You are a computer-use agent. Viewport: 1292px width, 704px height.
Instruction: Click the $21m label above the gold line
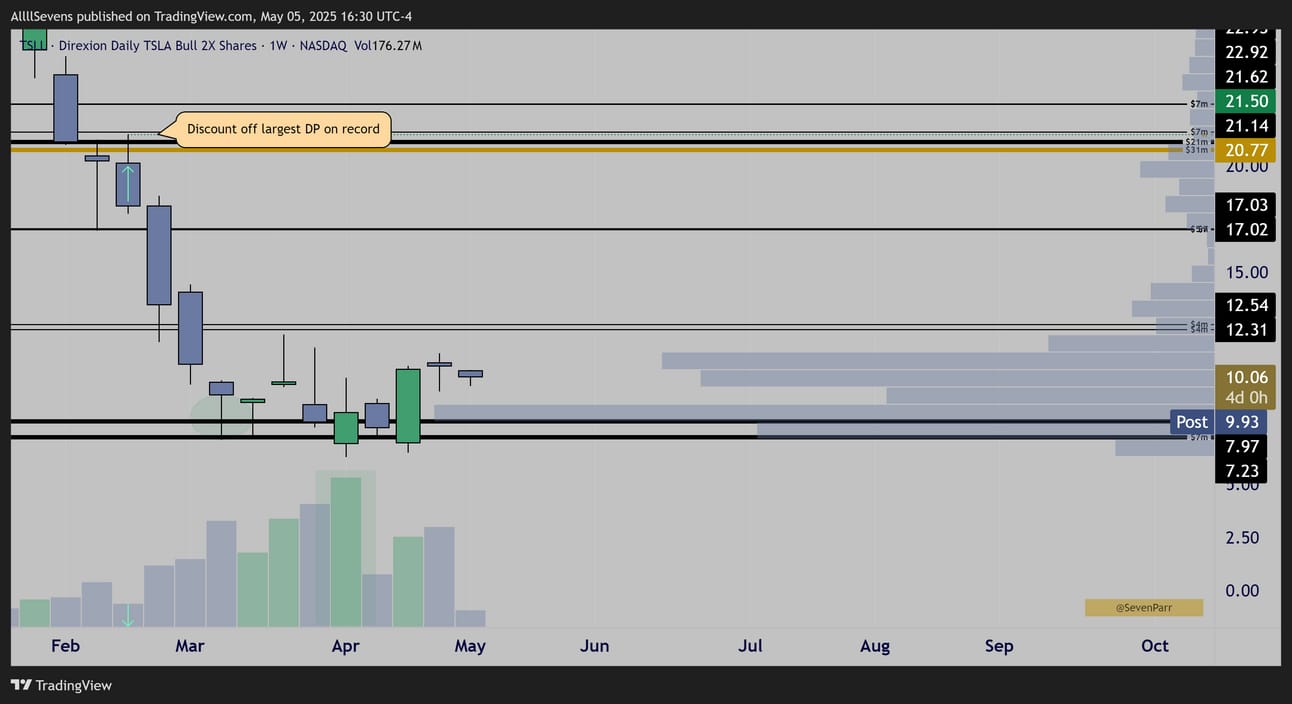1196,142
